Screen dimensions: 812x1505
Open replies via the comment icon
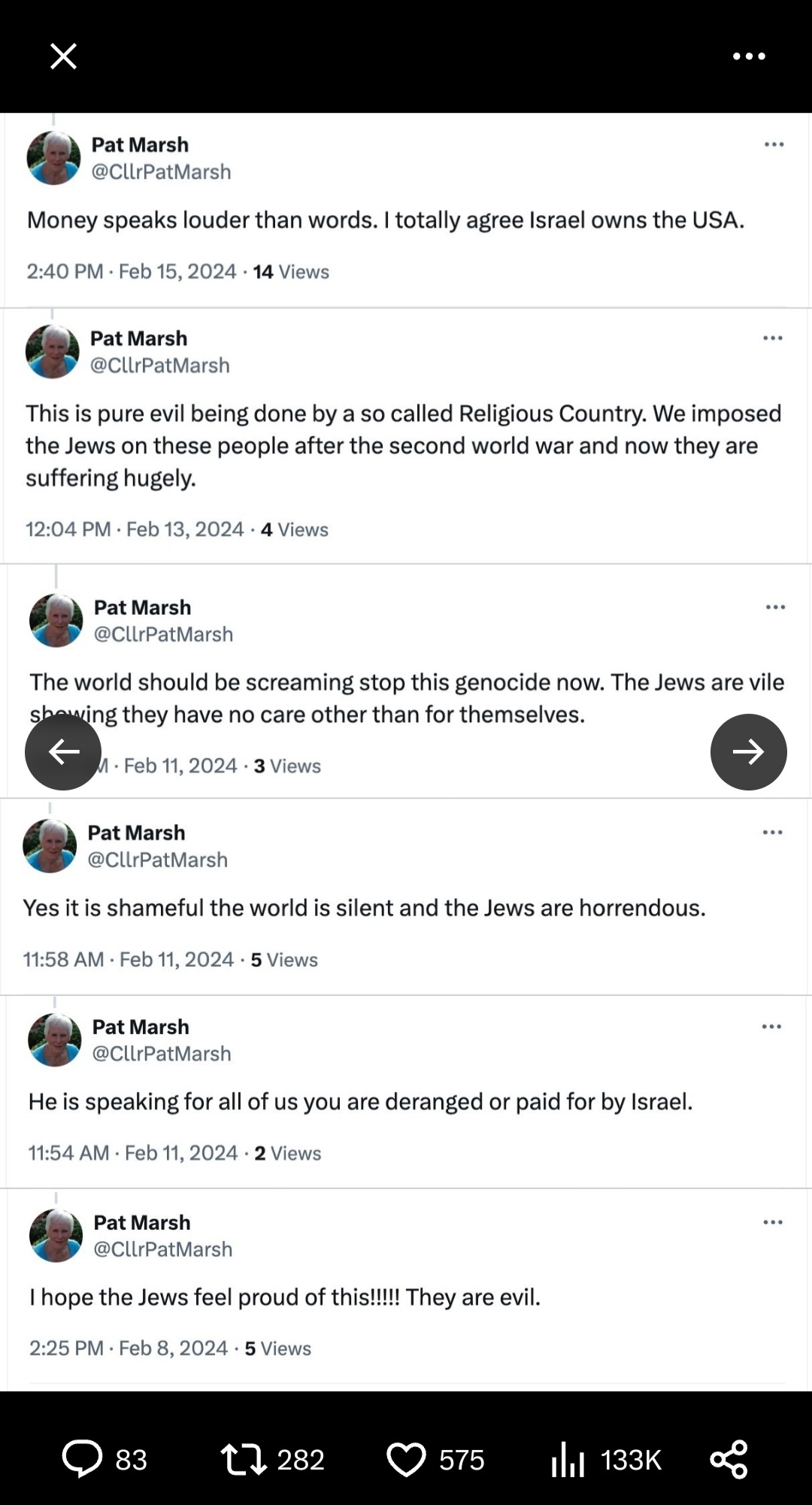pos(83,1459)
